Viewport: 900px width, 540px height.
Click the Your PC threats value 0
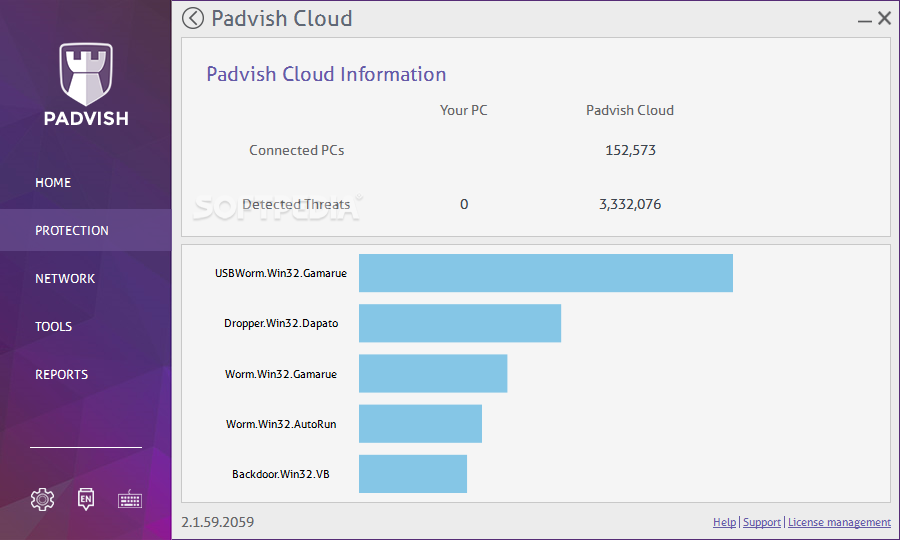pyautogui.click(x=464, y=204)
